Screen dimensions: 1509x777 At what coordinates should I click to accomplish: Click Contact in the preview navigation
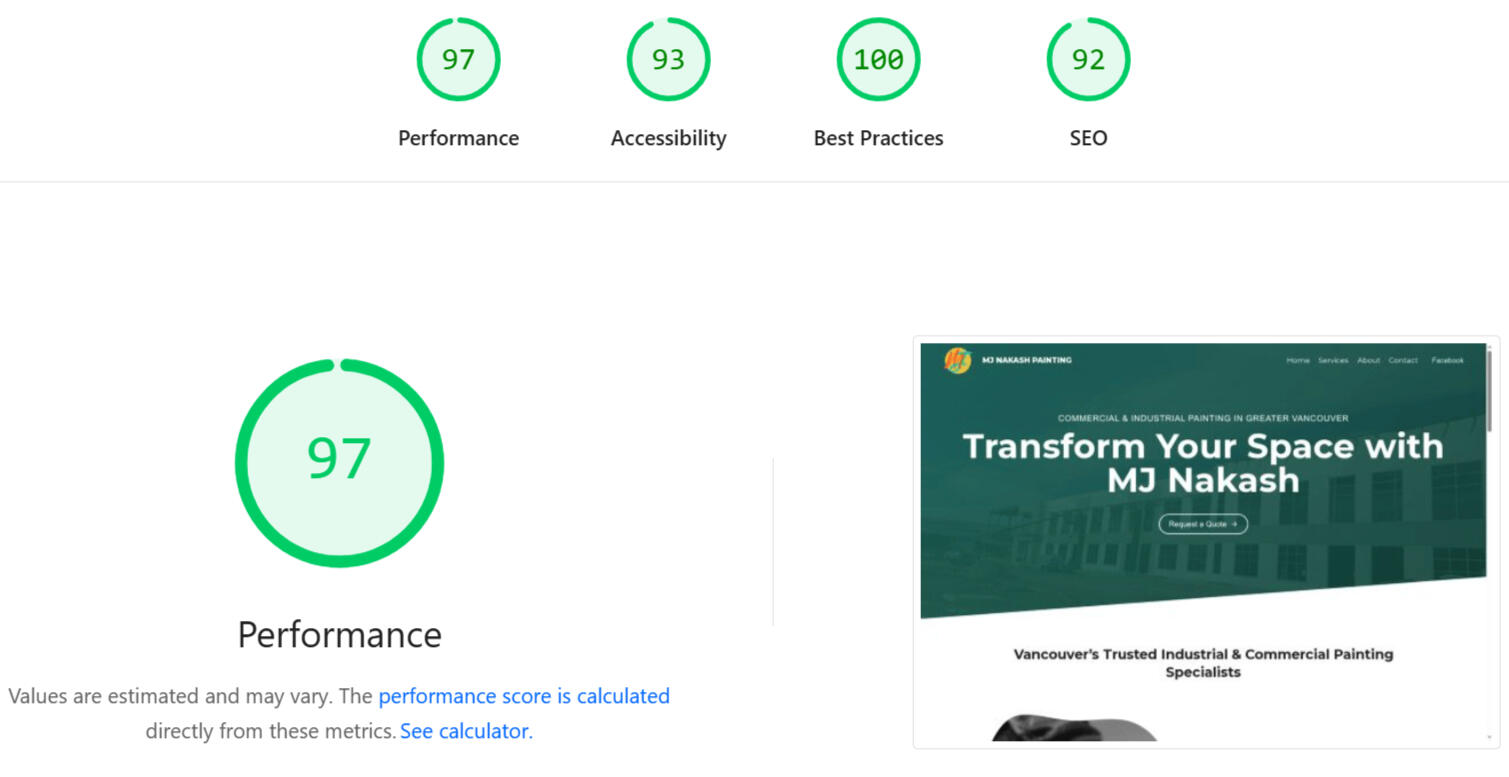[x=1402, y=360]
